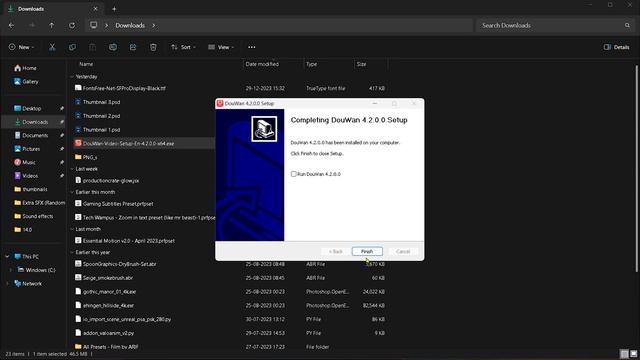
Task: Click the Back arrow in File Explorer
Action: coord(11,25)
